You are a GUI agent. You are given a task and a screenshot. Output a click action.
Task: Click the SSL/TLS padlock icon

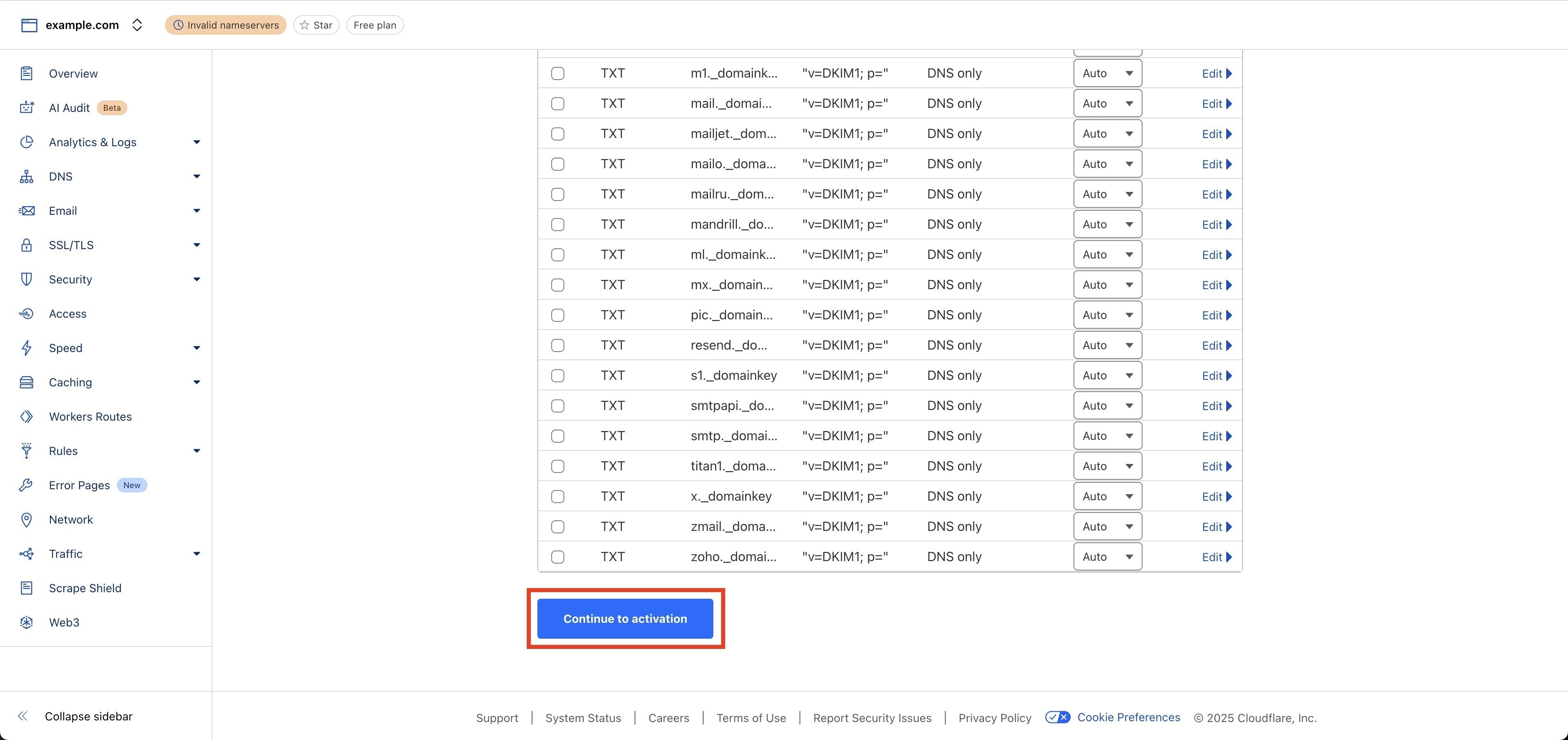(26, 245)
